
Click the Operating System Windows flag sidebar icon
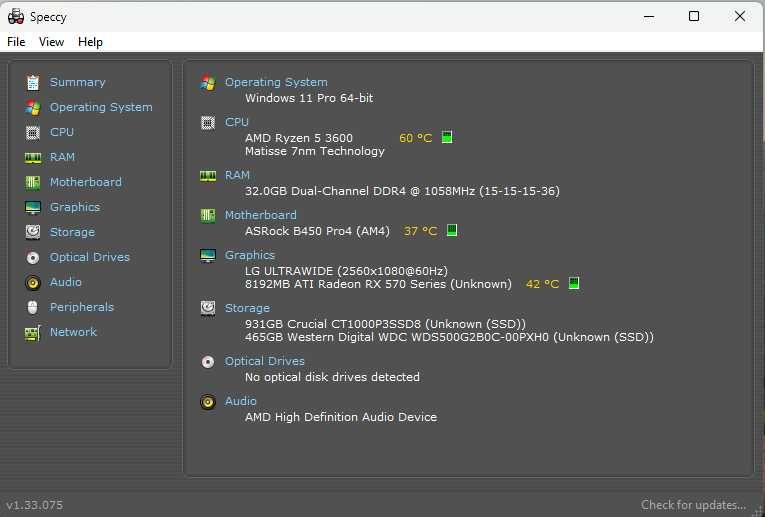click(x=33, y=107)
